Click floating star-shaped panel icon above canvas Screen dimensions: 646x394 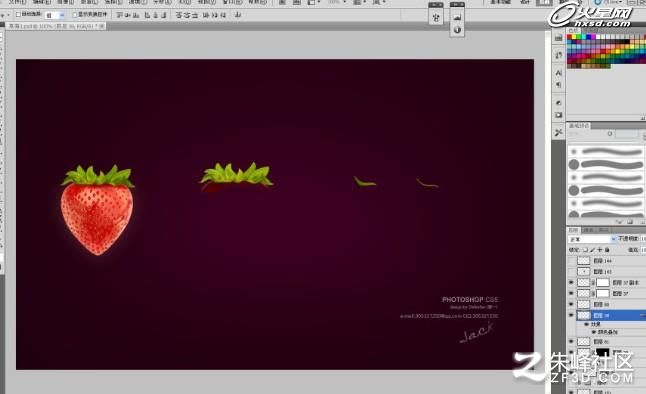[x=436, y=18]
